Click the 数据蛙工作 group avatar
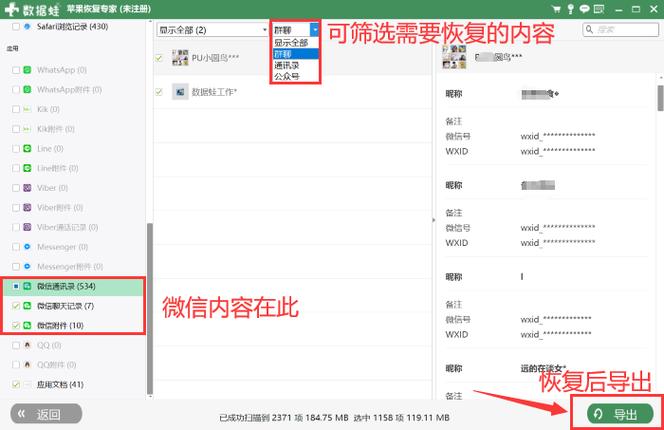The image size is (664, 430). point(180,92)
